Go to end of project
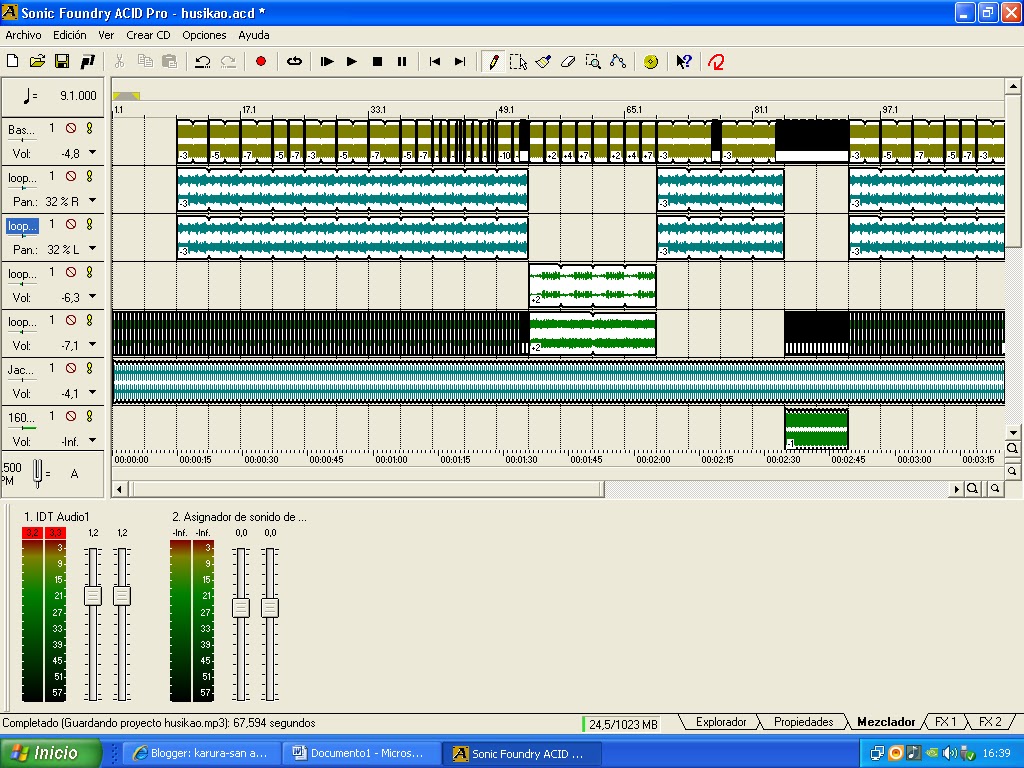The width and height of the screenshot is (1024, 768). tap(460, 61)
